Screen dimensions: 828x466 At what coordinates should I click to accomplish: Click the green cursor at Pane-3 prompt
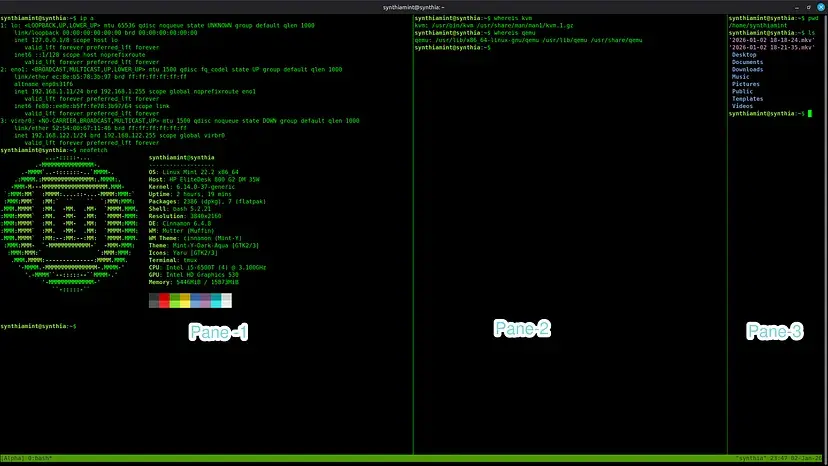(809, 114)
